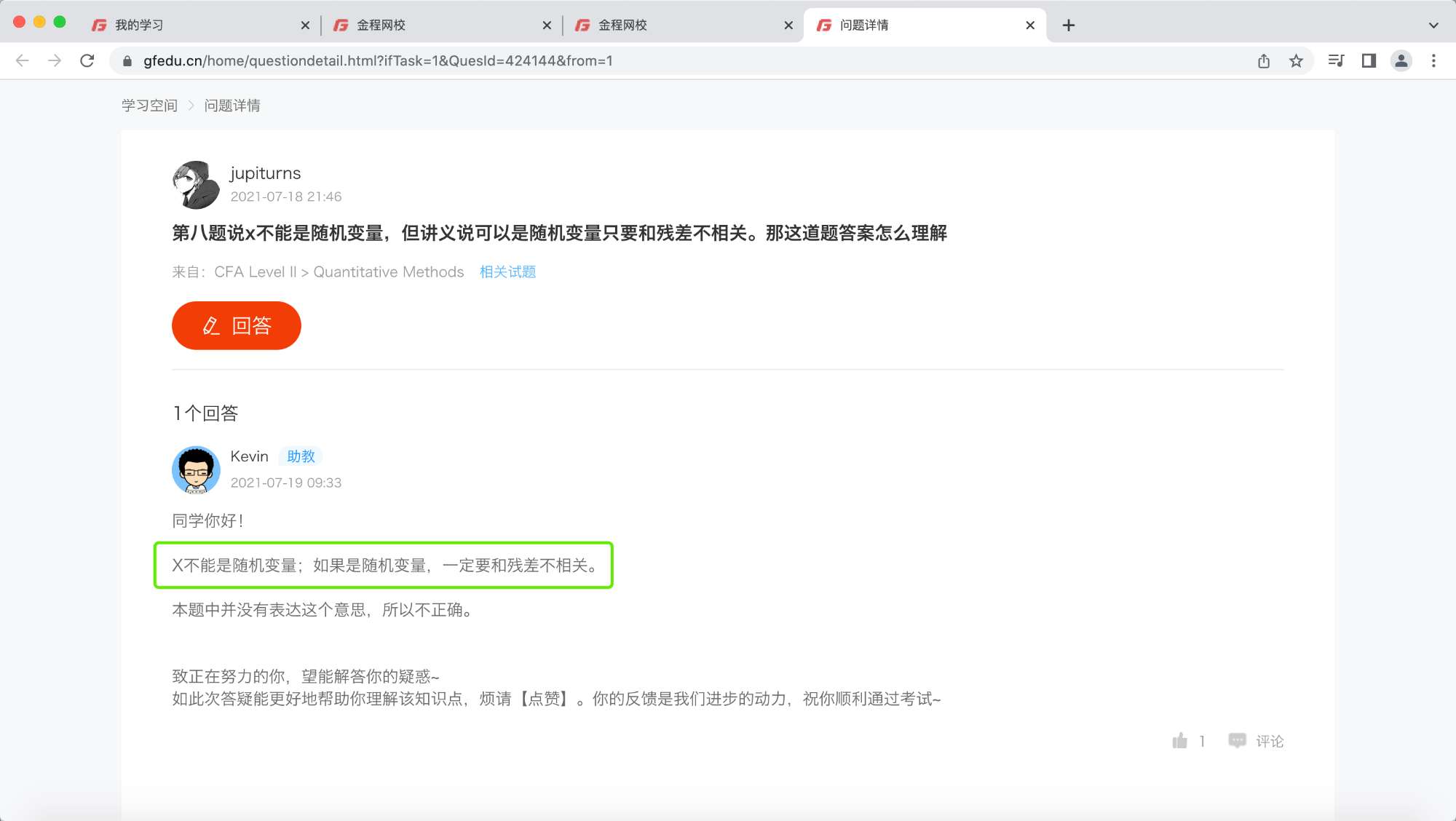This screenshot has height=821, width=1456.
Task: Click the thumbs-up like icon
Action: 1179,741
